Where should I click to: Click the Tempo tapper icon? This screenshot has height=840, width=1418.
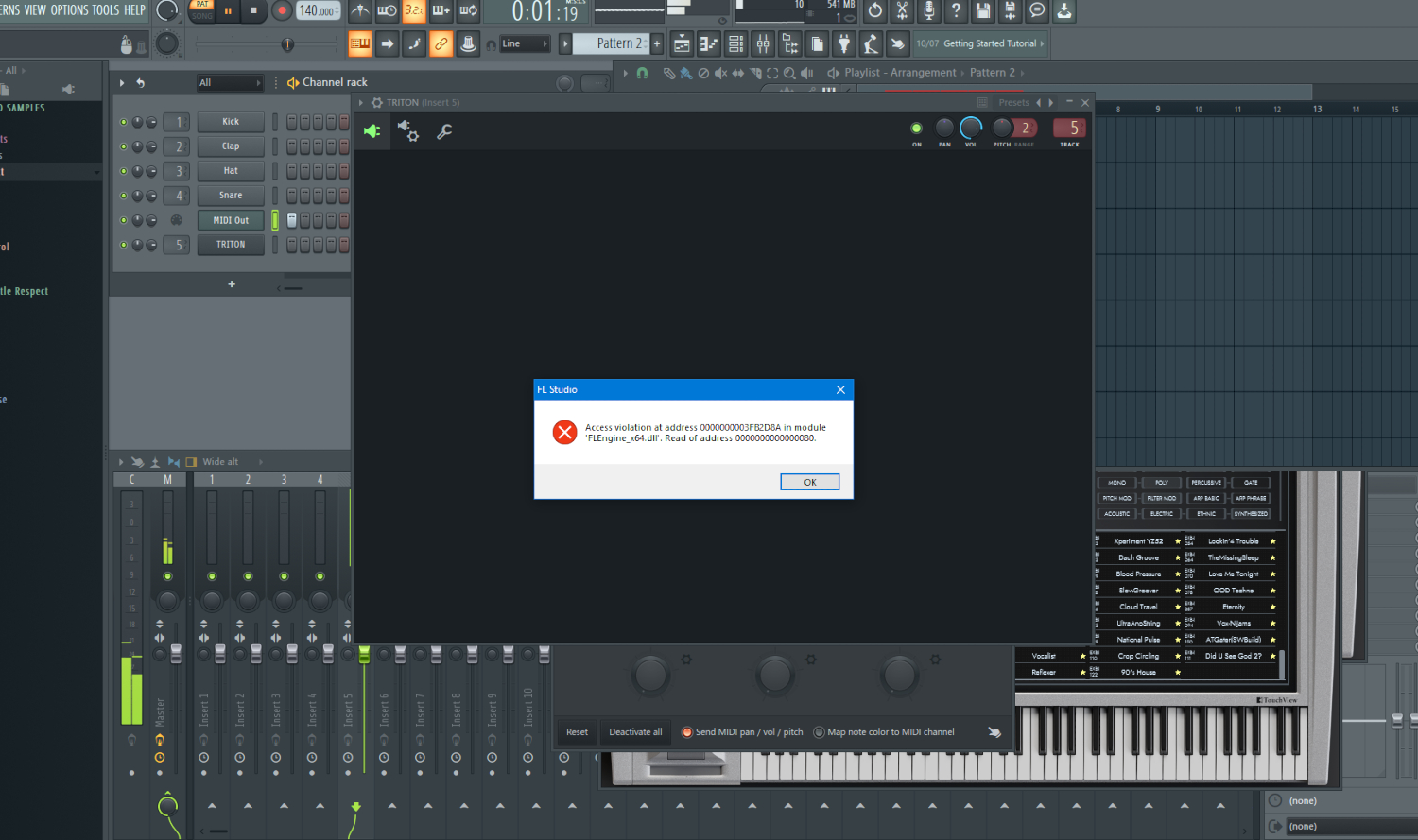click(x=871, y=43)
